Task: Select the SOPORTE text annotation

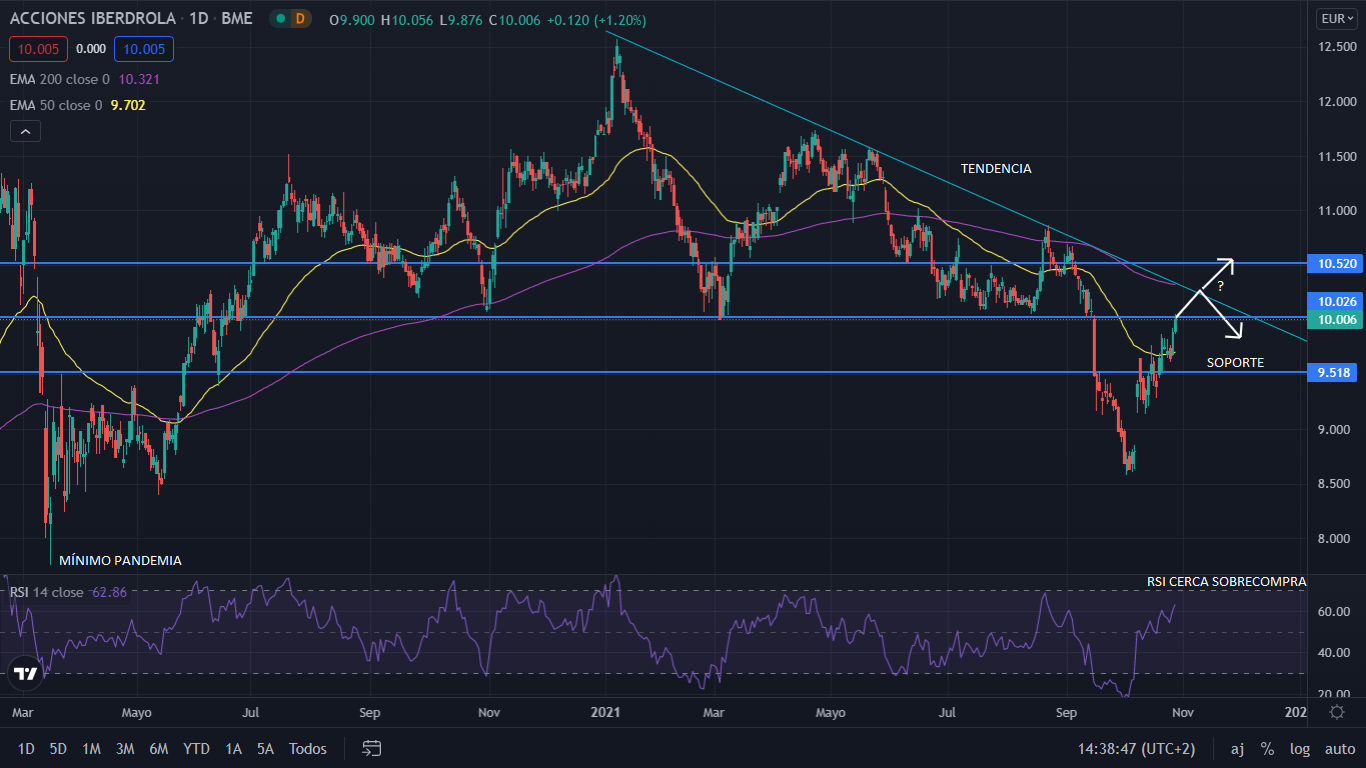Action: [x=1235, y=362]
